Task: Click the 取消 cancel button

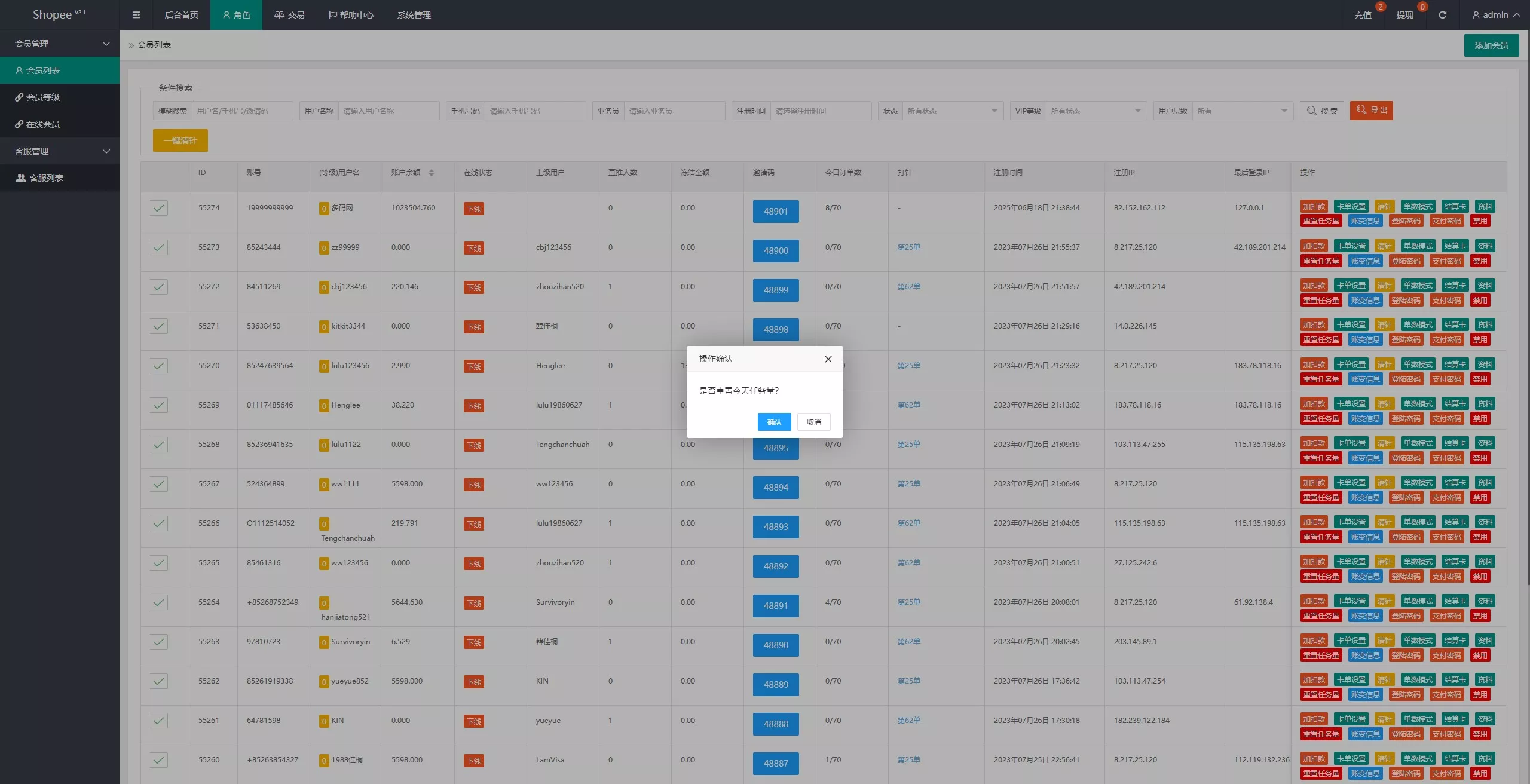Action: (x=813, y=422)
